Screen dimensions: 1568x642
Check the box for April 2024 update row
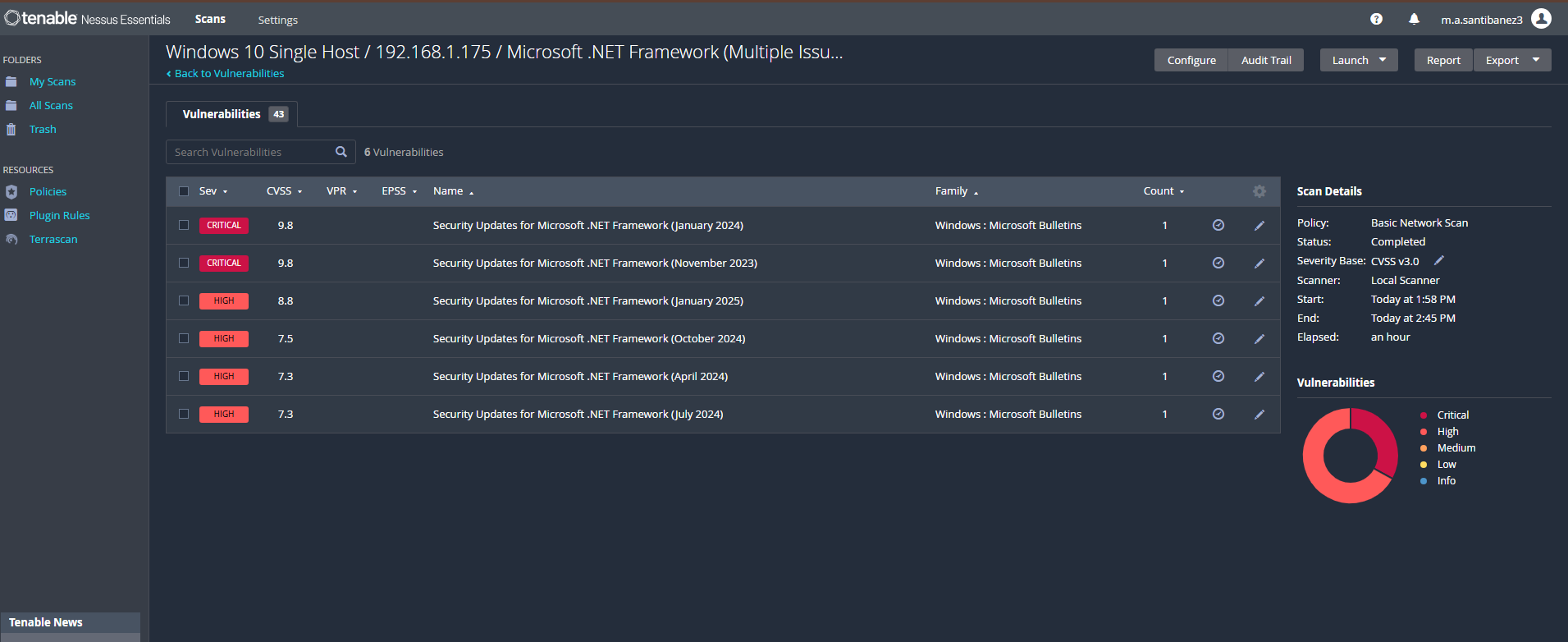pyautogui.click(x=184, y=376)
